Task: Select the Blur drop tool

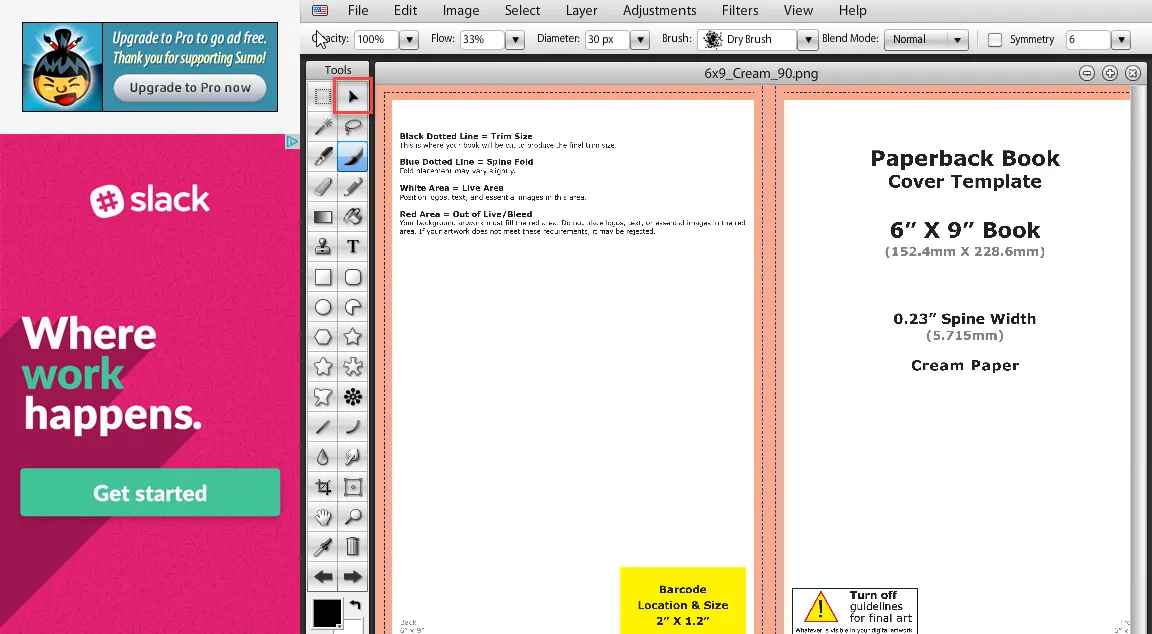Action: [323, 457]
